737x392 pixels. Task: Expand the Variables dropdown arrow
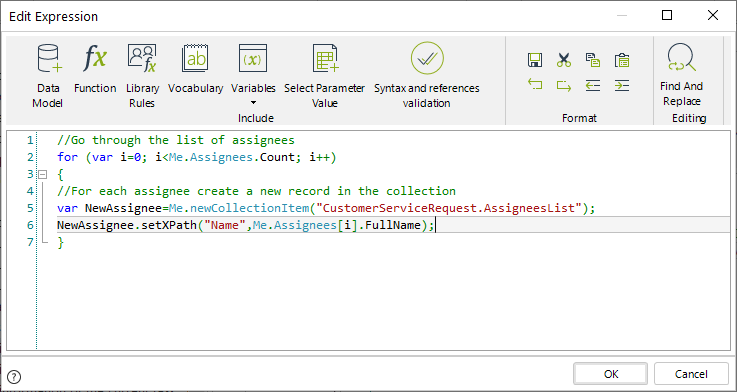[253, 102]
